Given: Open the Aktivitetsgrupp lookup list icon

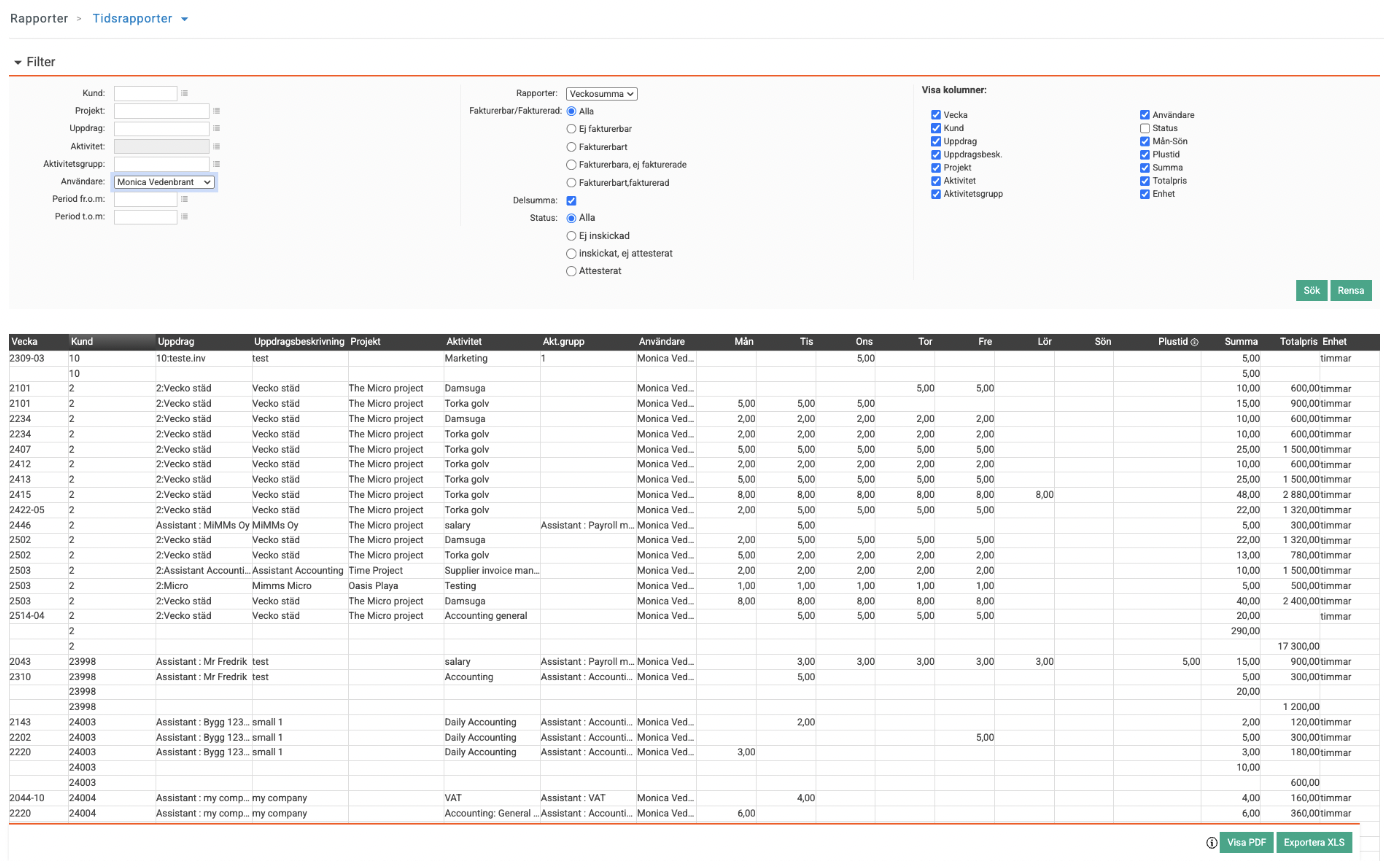Looking at the screenshot, I should (x=216, y=164).
